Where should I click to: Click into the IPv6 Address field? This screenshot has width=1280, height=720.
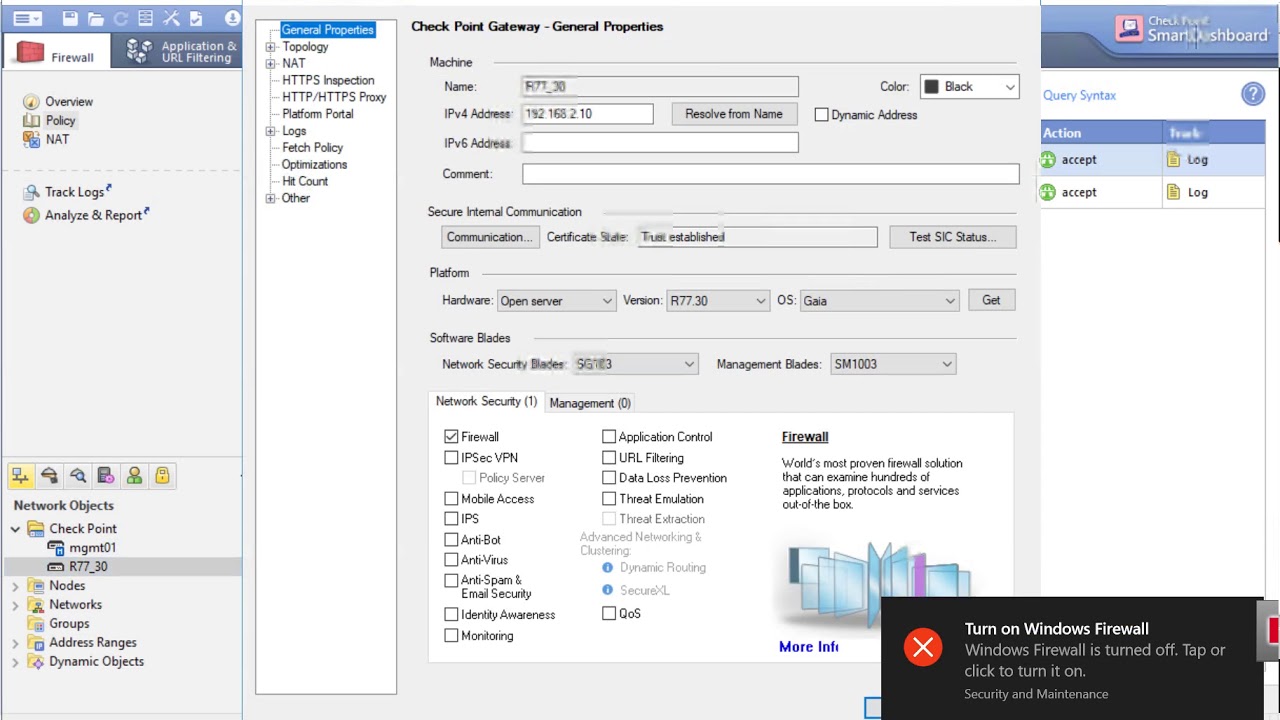[660, 143]
